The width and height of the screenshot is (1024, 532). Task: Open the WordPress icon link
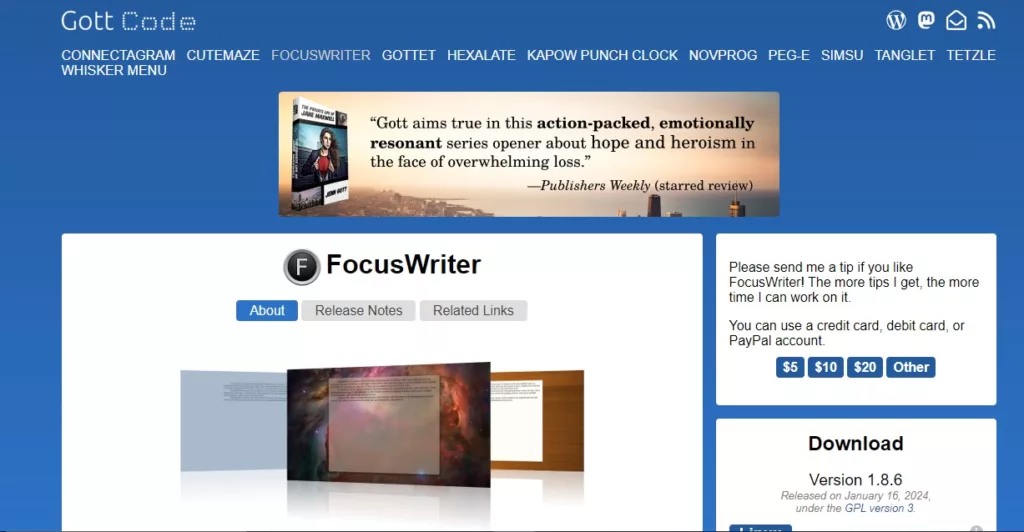(x=896, y=21)
